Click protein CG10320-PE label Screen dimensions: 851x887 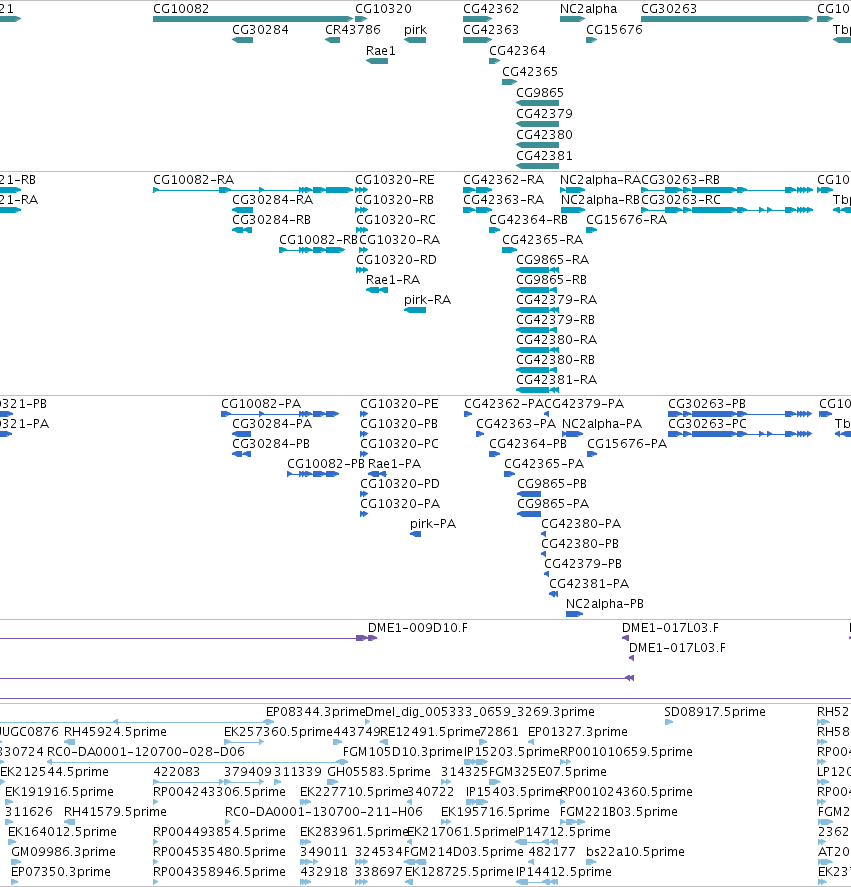point(399,403)
